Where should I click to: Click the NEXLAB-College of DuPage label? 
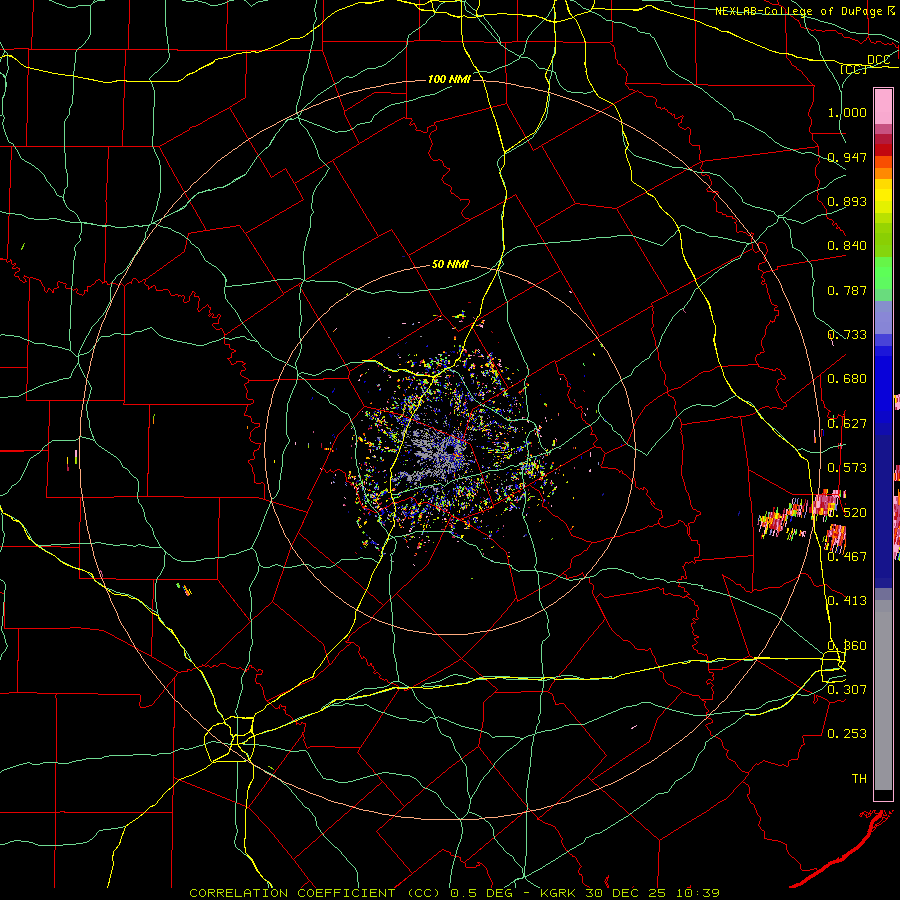pyautogui.click(x=807, y=11)
